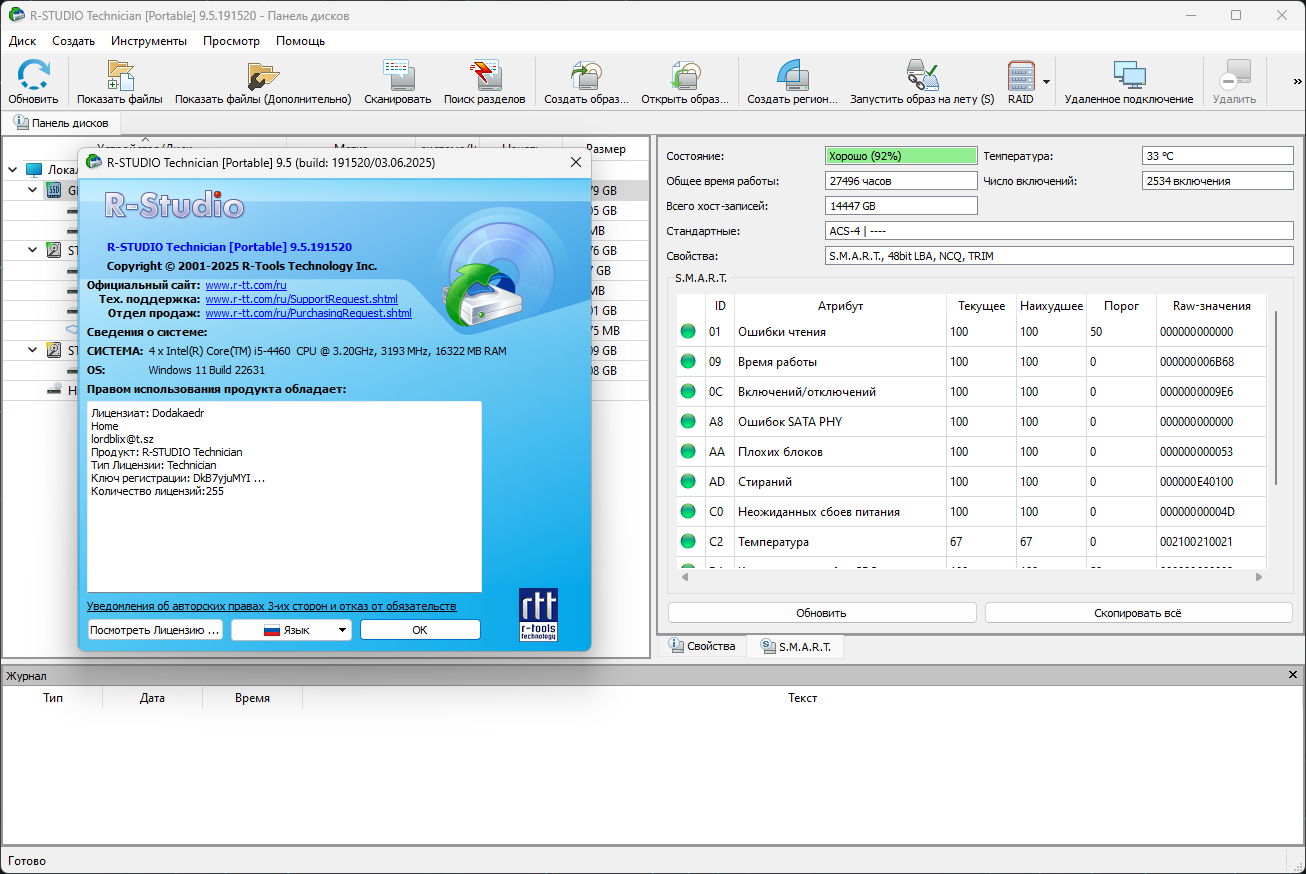This screenshot has width=1306, height=874.
Task: Click the Обновить refresh toolbar icon
Action: coord(33,77)
